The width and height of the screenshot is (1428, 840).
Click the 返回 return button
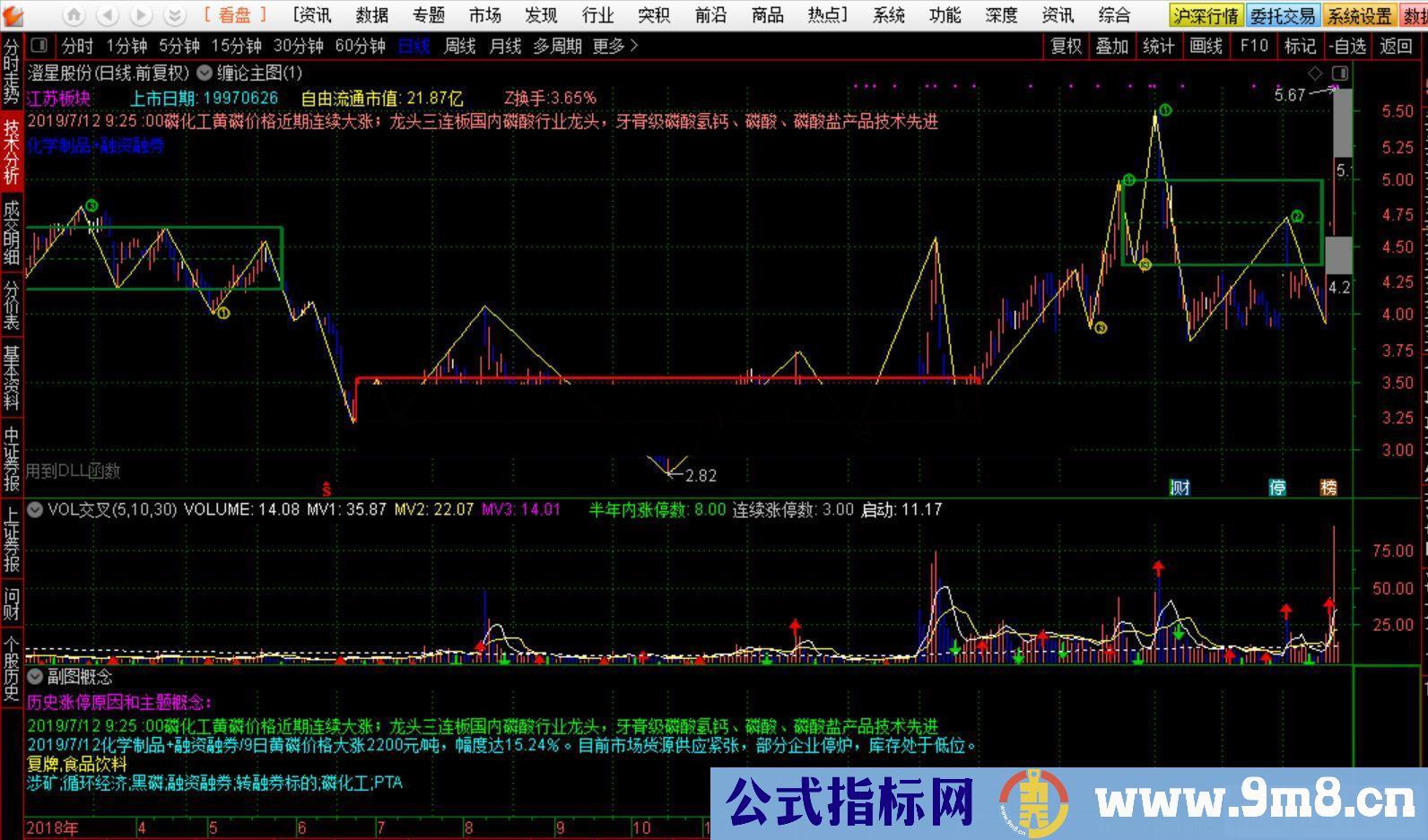coord(1396,46)
